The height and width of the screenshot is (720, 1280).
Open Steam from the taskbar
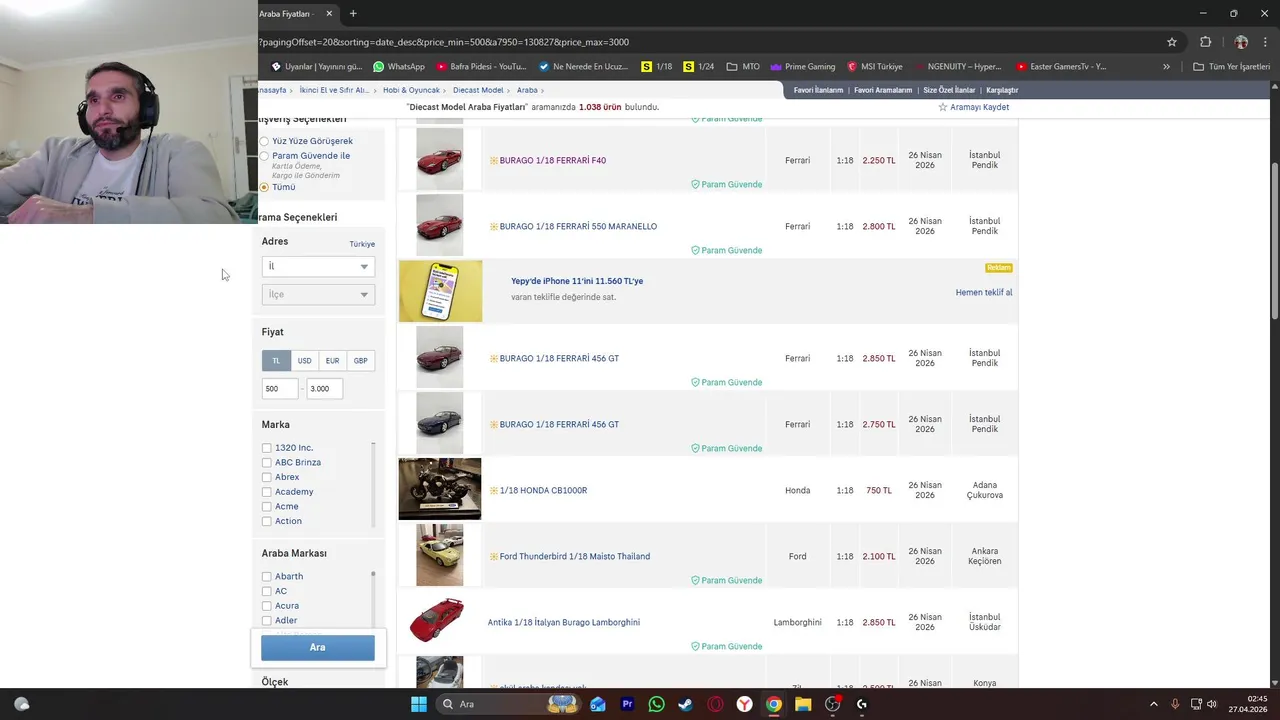point(685,704)
